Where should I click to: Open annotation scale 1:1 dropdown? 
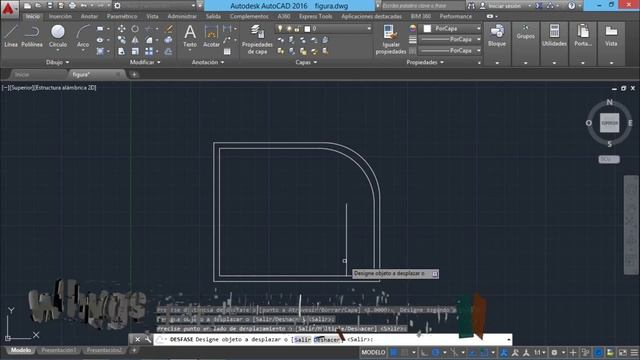click(540, 352)
